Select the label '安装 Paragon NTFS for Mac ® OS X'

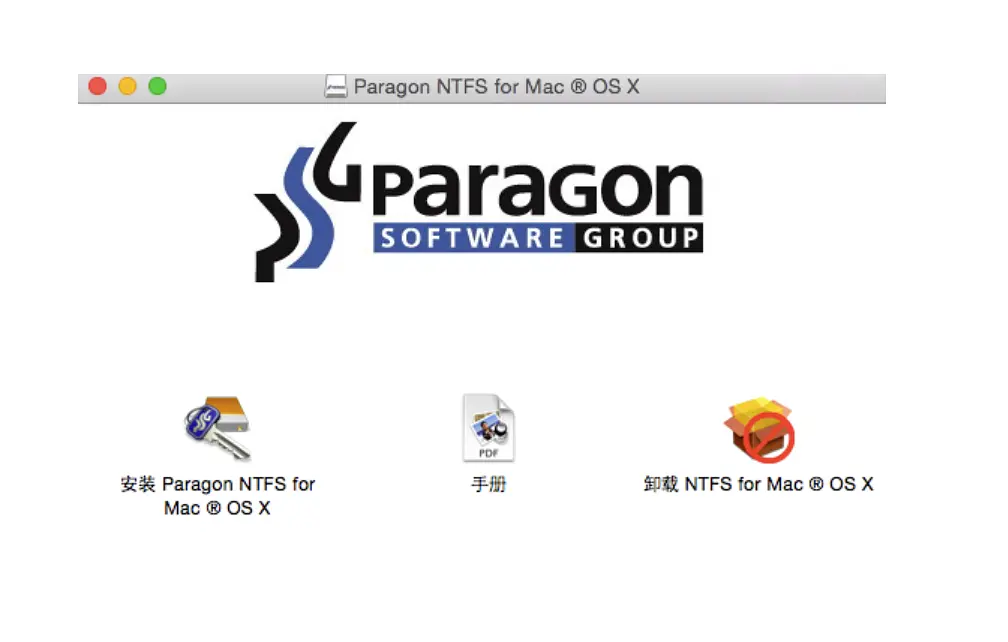[217, 496]
